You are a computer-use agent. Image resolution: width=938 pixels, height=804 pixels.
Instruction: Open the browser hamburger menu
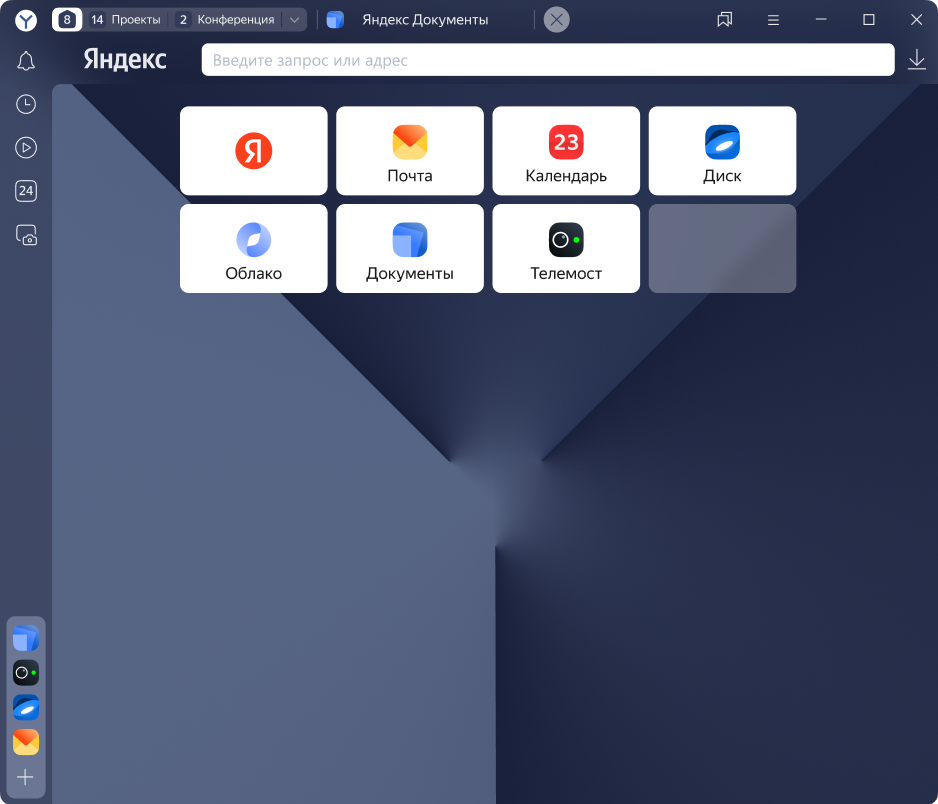773,20
